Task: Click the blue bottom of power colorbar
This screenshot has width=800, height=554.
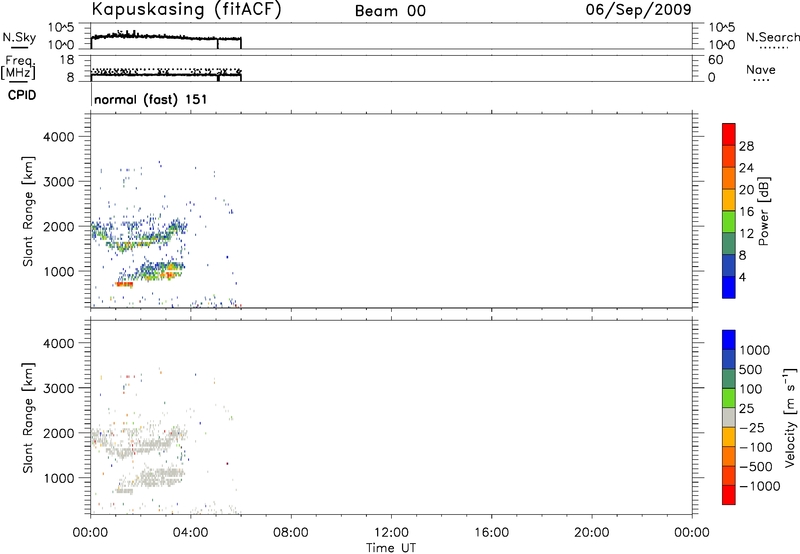Action: (x=729, y=287)
